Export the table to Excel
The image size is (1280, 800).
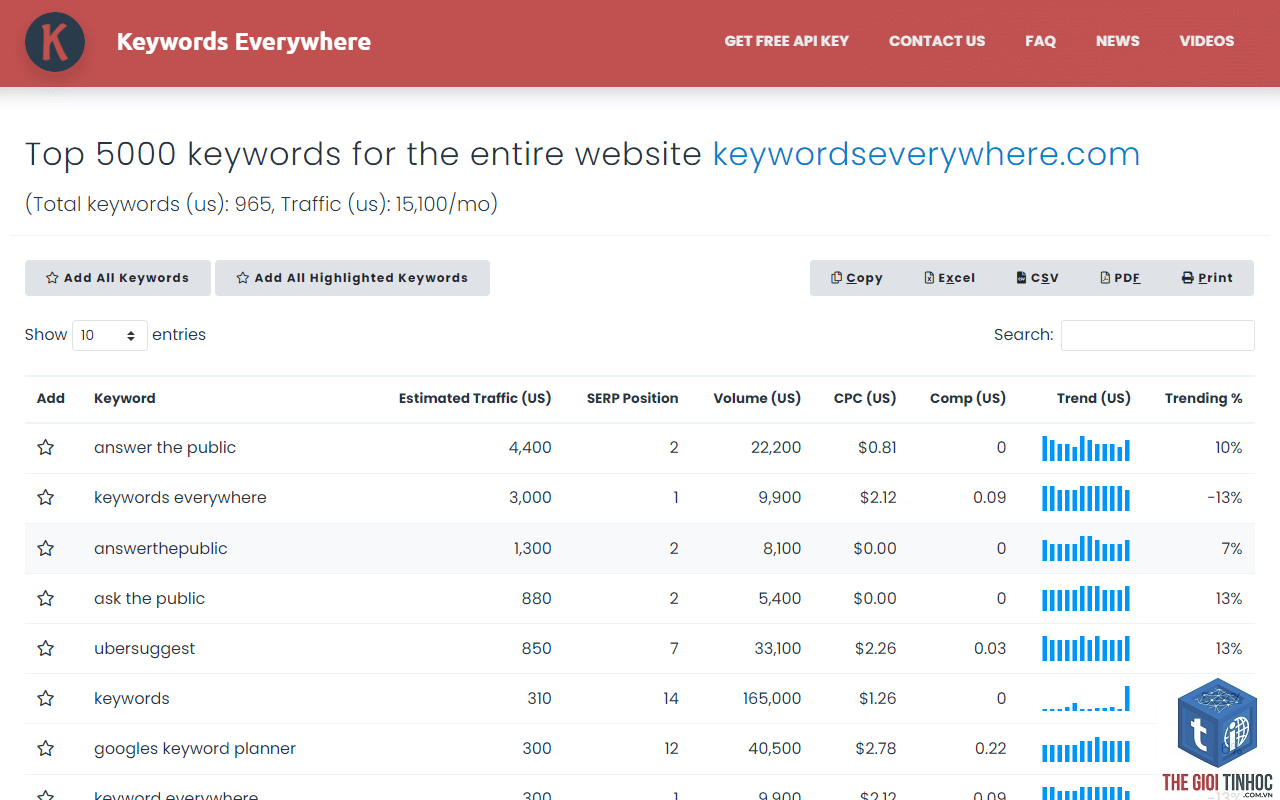950,278
